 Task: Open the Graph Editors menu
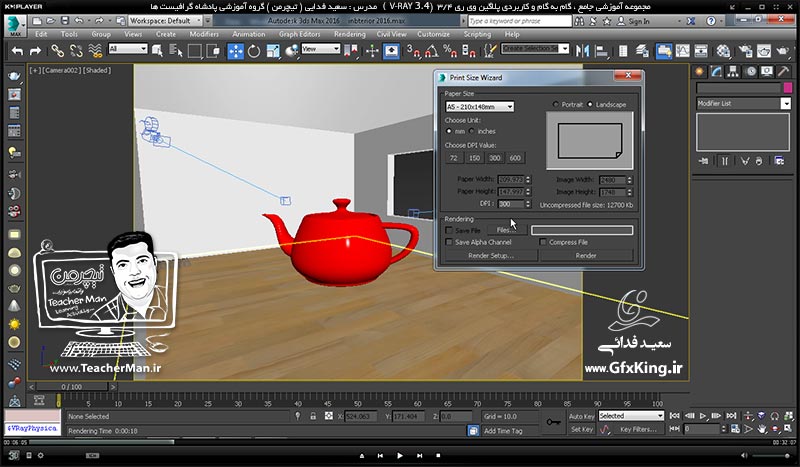click(299, 34)
